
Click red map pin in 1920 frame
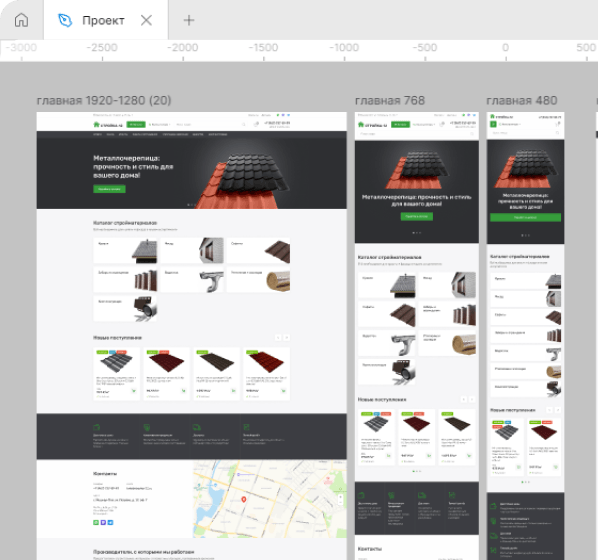[244, 499]
